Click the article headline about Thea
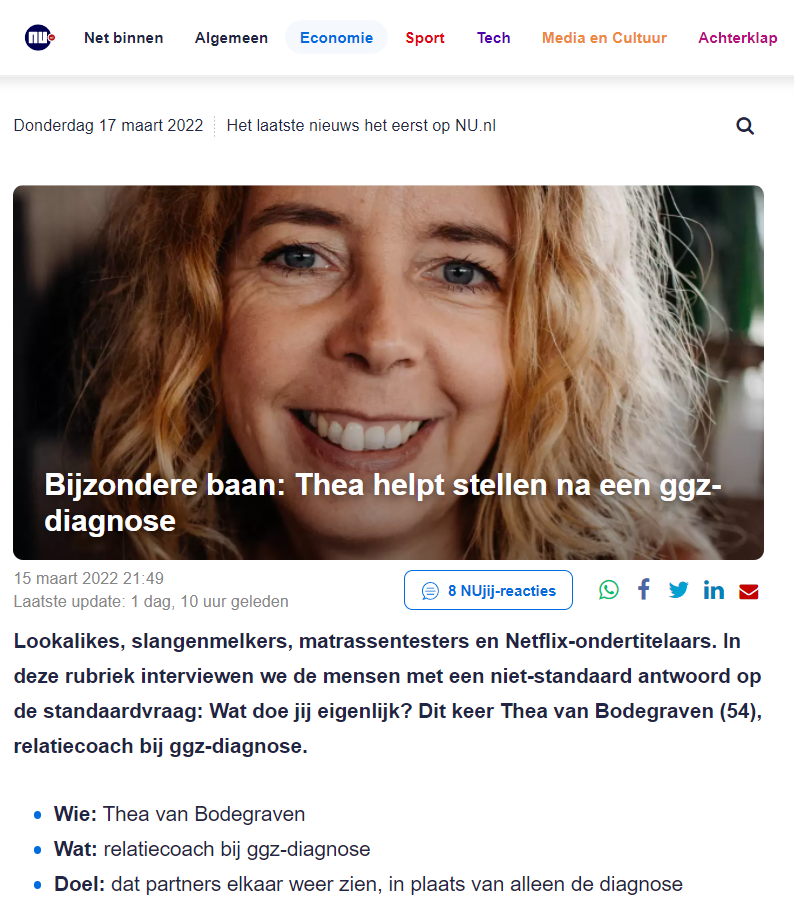 [x=383, y=502]
